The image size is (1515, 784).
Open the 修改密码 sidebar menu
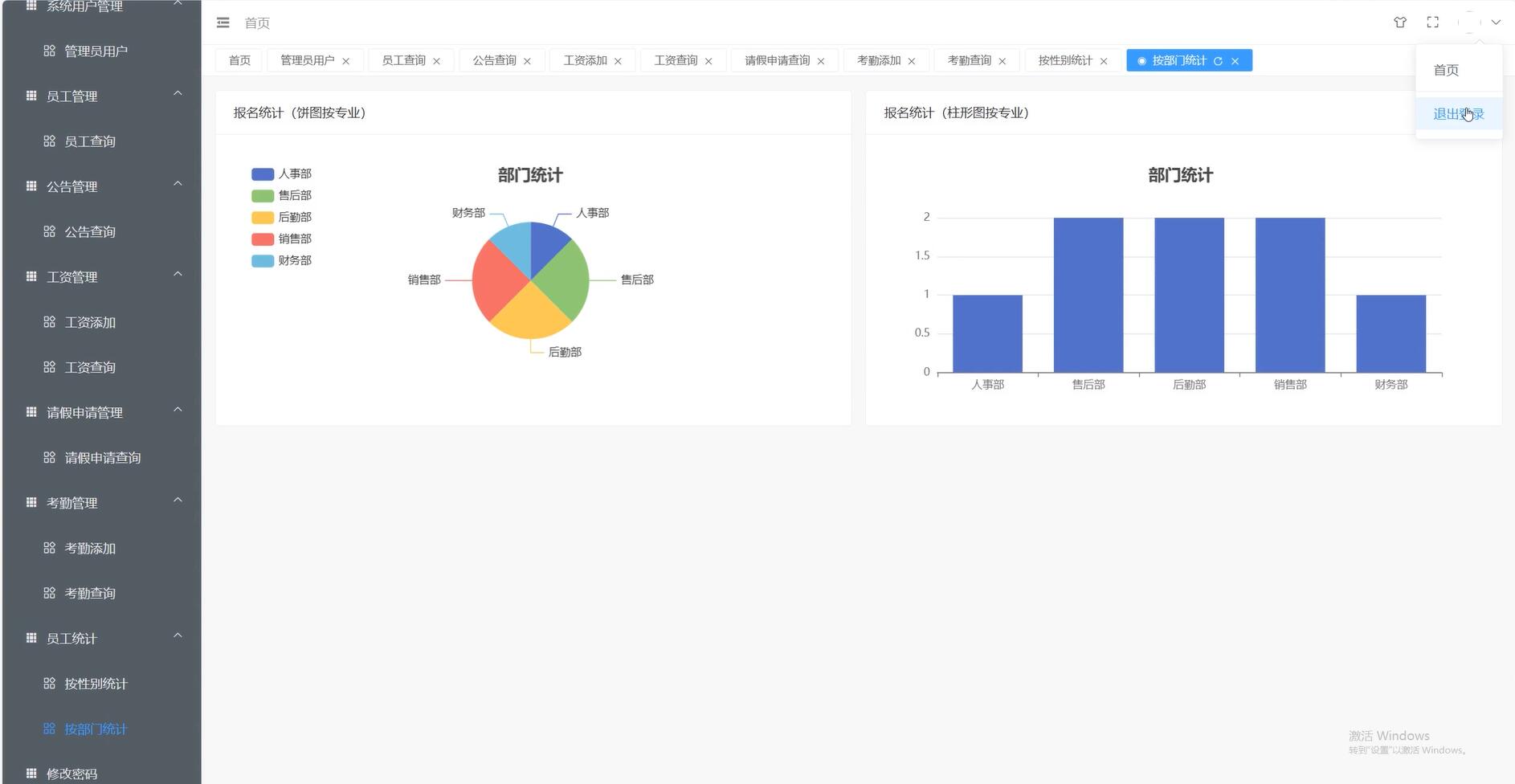101,774
